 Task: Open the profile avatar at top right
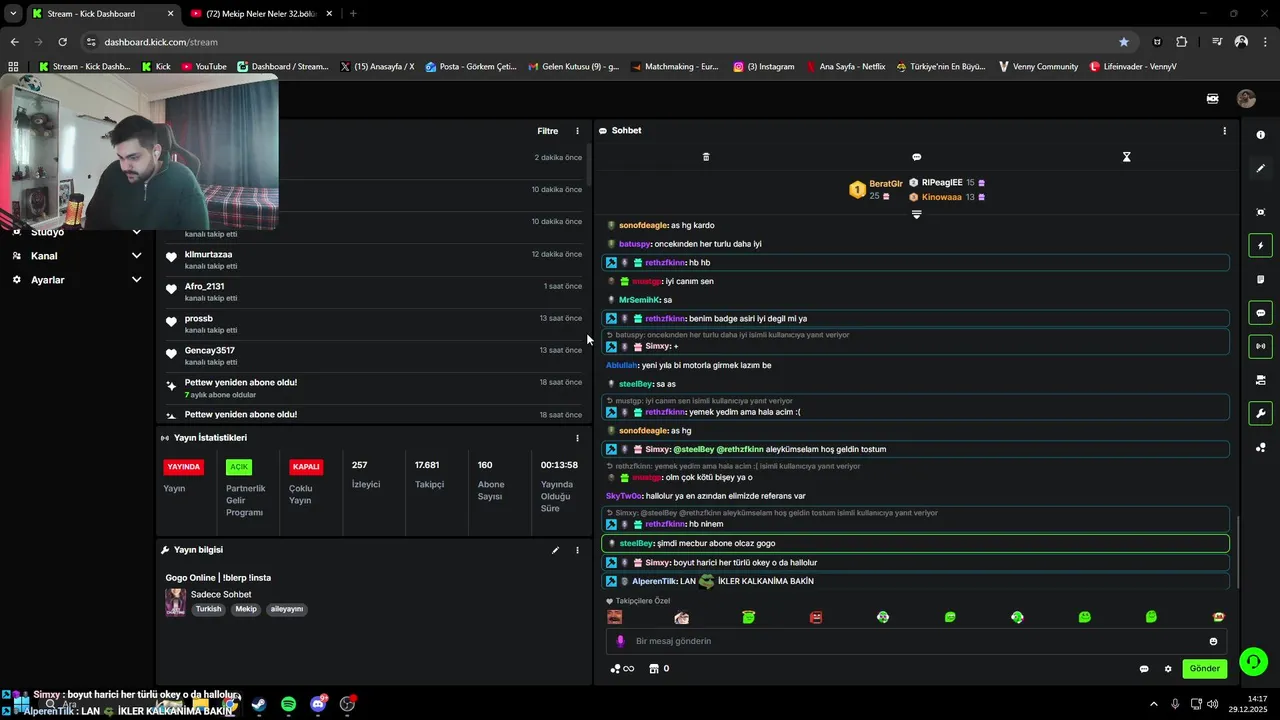[1246, 98]
